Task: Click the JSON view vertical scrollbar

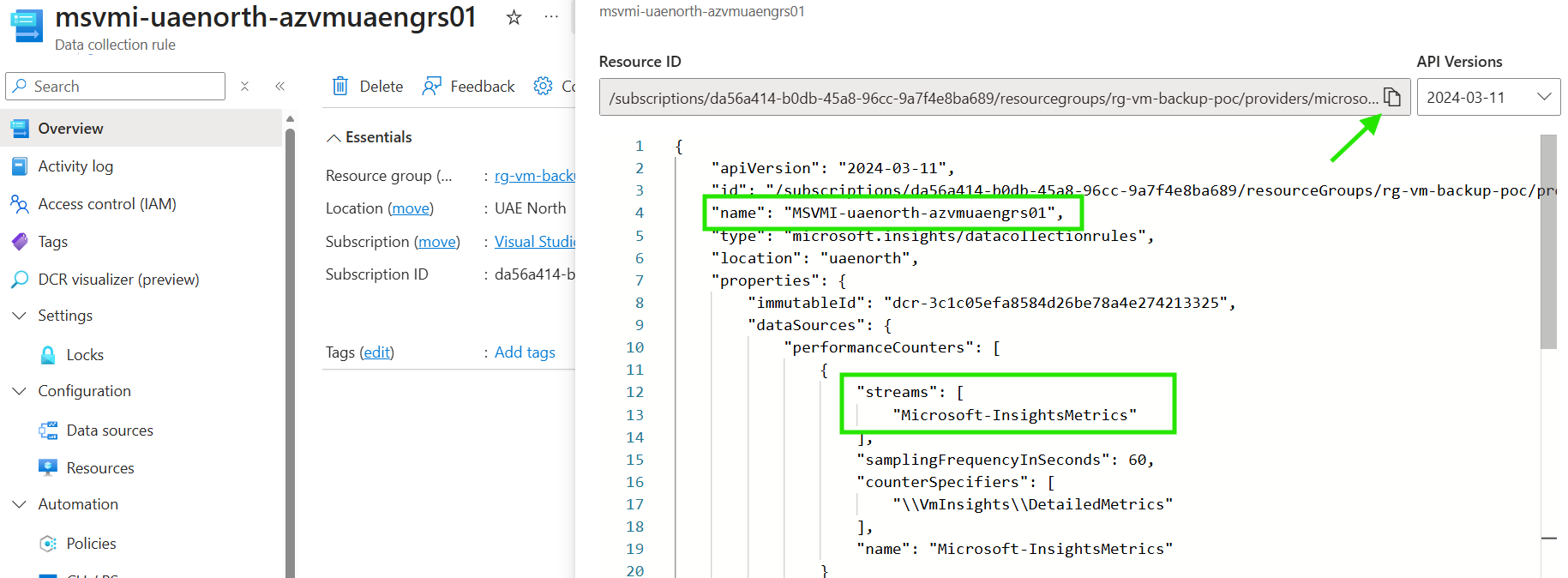Action: click(1548, 242)
